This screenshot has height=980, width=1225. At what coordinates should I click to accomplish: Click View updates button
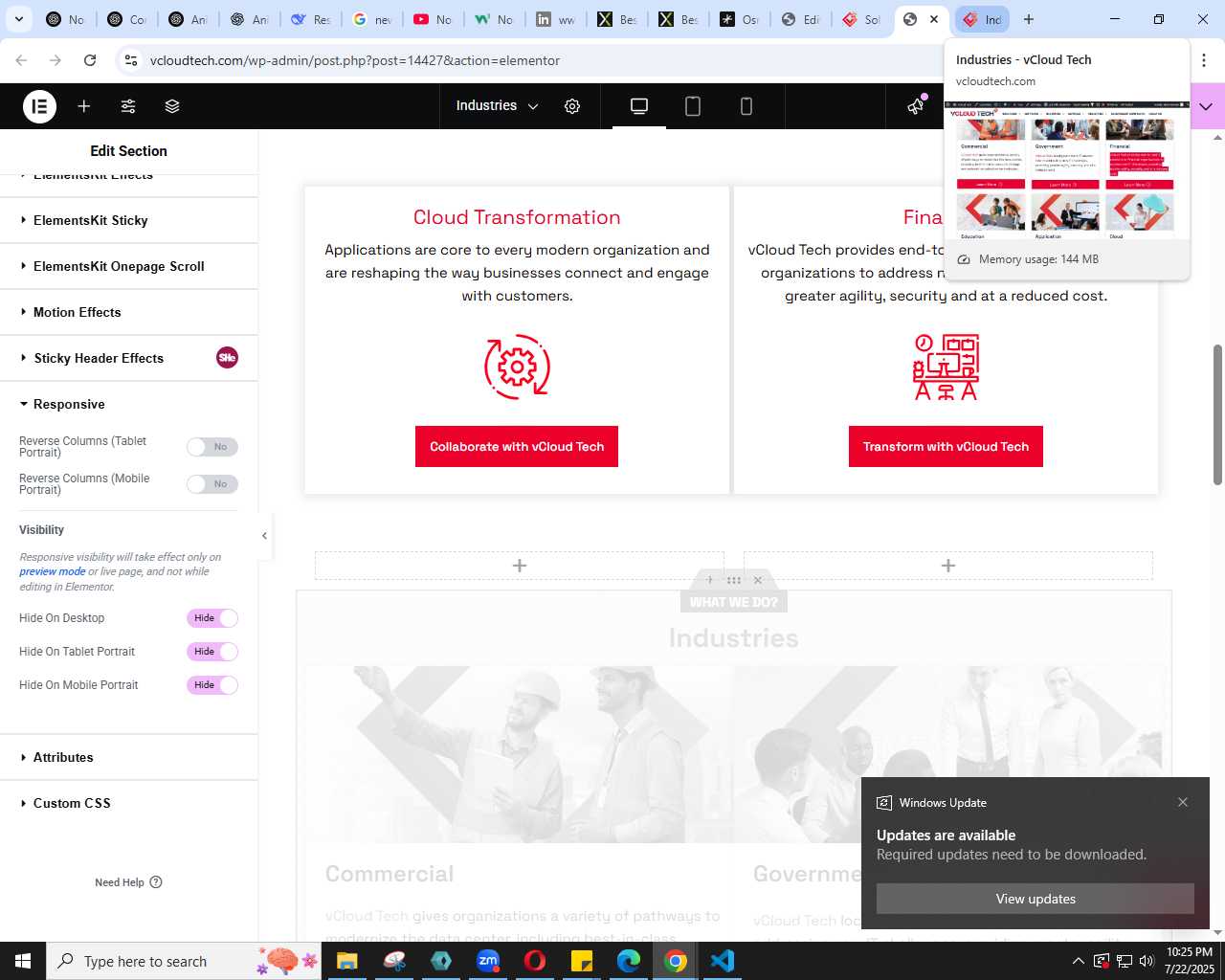coord(1036,899)
